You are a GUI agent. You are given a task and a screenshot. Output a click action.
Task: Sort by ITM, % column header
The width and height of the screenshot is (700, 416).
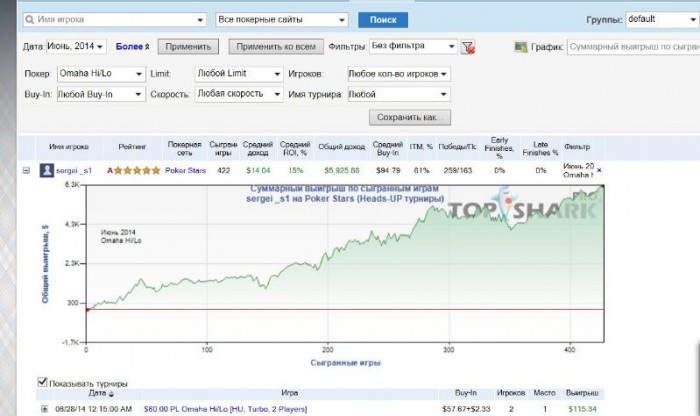pos(421,147)
